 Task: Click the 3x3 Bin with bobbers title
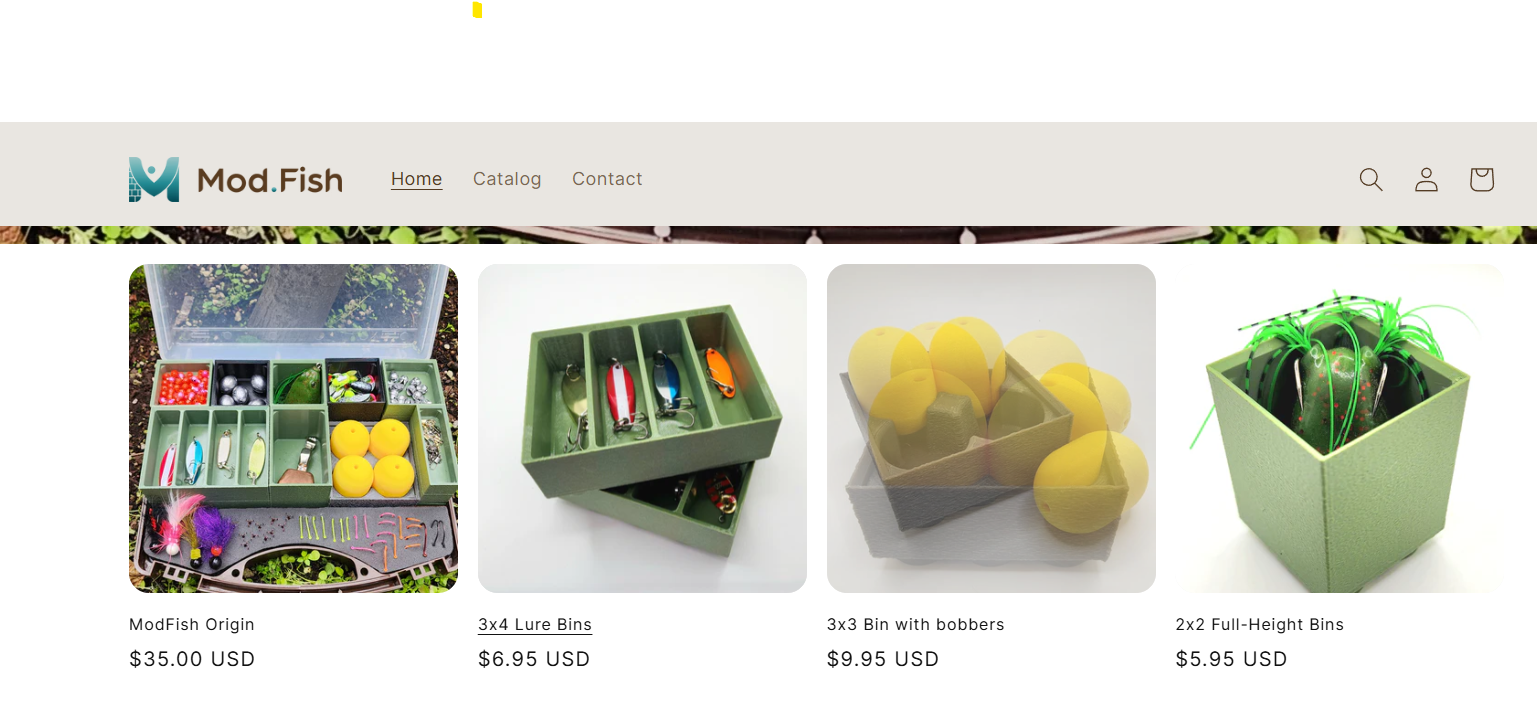[916, 624]
